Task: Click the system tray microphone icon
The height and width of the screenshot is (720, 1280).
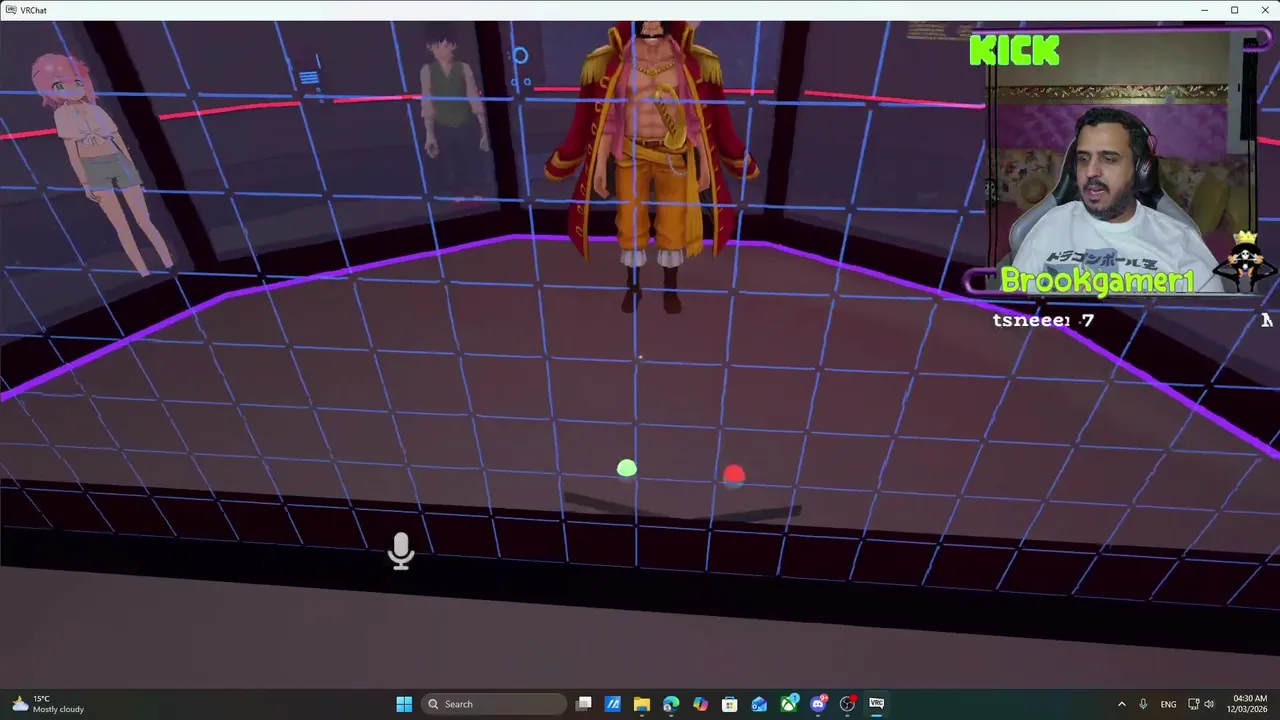Action: [x=1143, y=704]
